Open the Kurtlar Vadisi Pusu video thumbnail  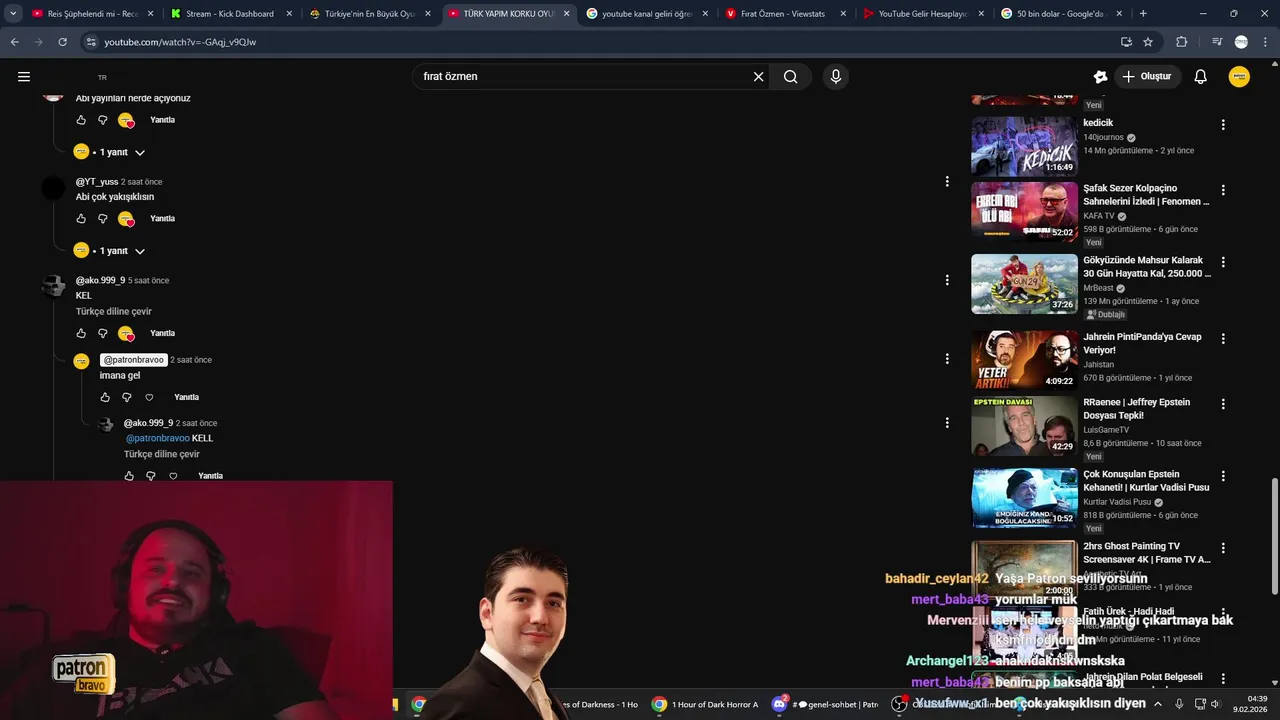[1024, 498]
